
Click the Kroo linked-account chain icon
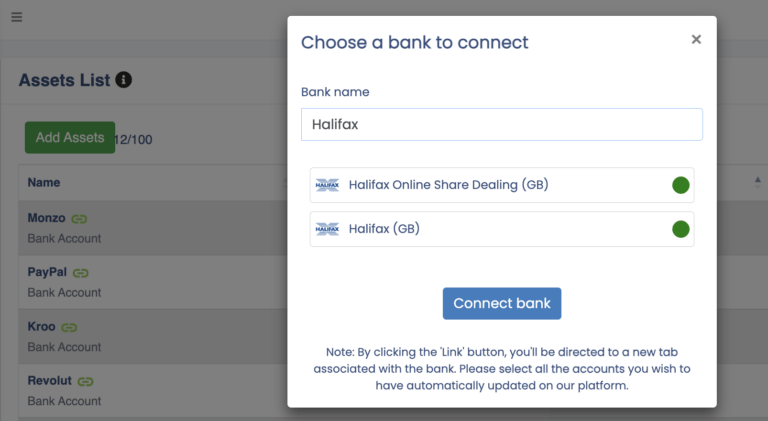(x=69, y=327)
